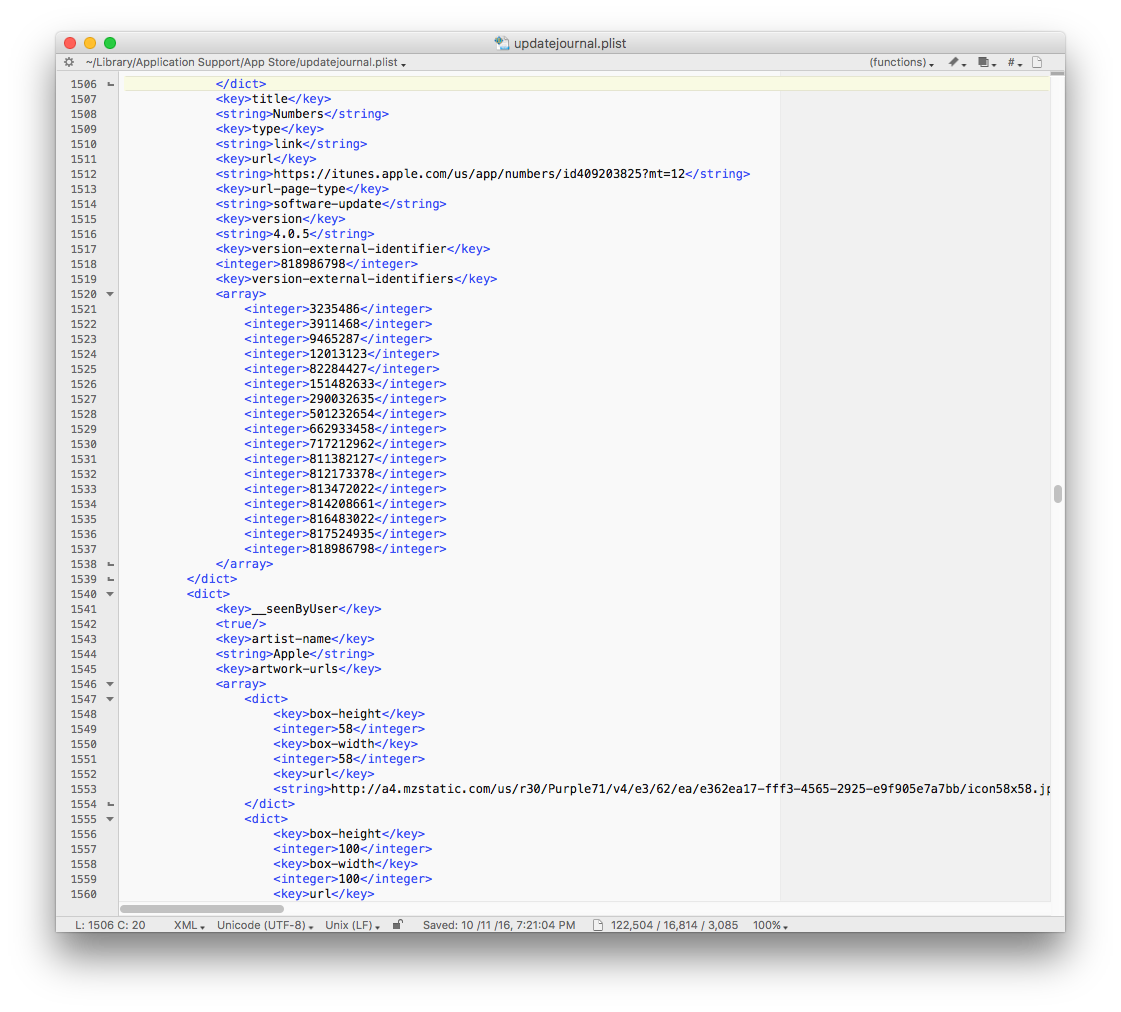Click integer 3911468 on line 1522
This screenshot has width=1121, height=1012.
coord(335,324)
